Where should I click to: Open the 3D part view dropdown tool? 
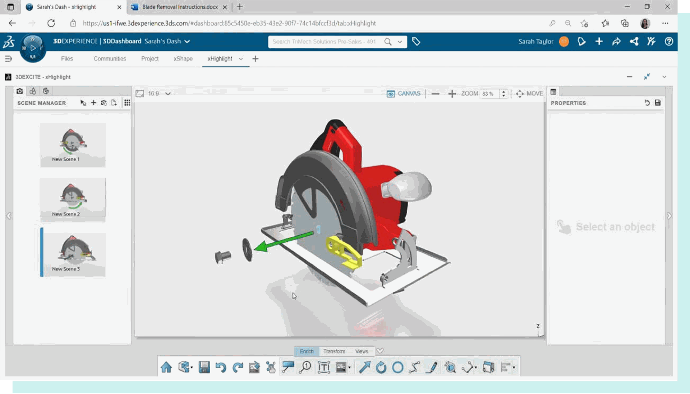tap(185, 367)
